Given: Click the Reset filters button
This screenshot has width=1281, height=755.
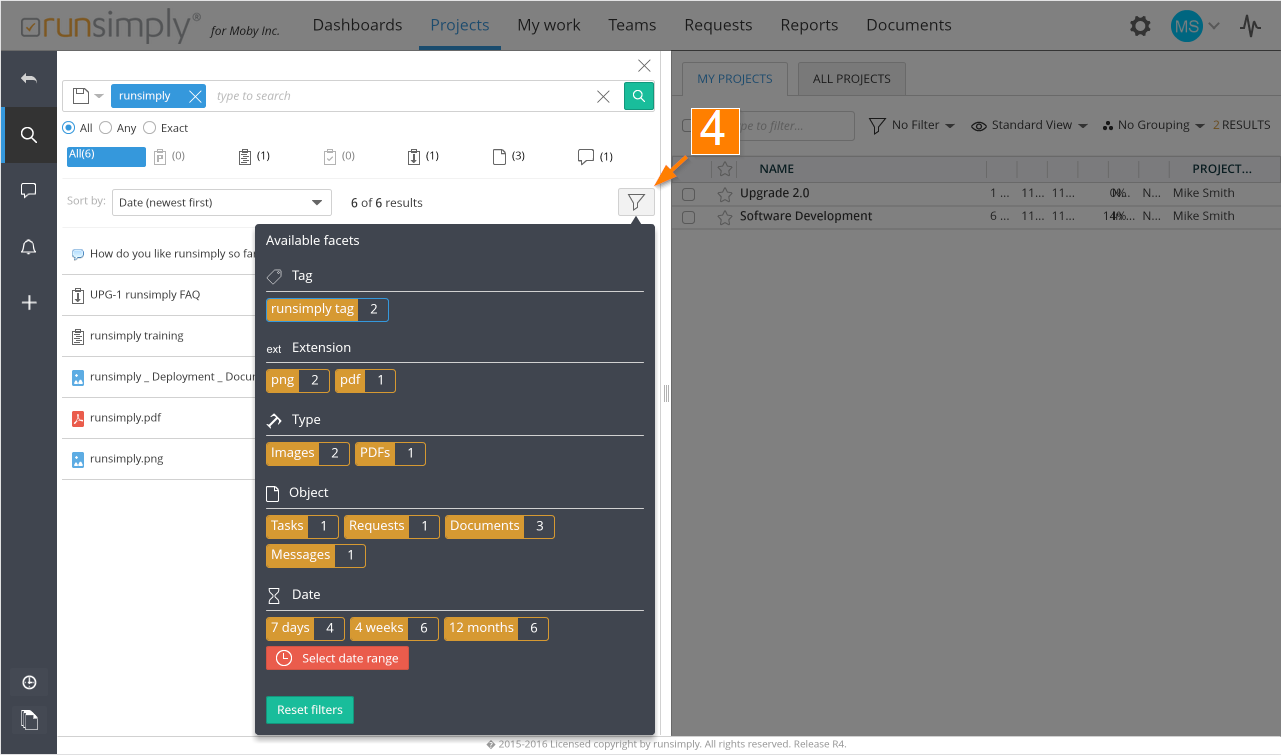Looking at the screenshot, I should pyautogui.click(x=310, y=710).
